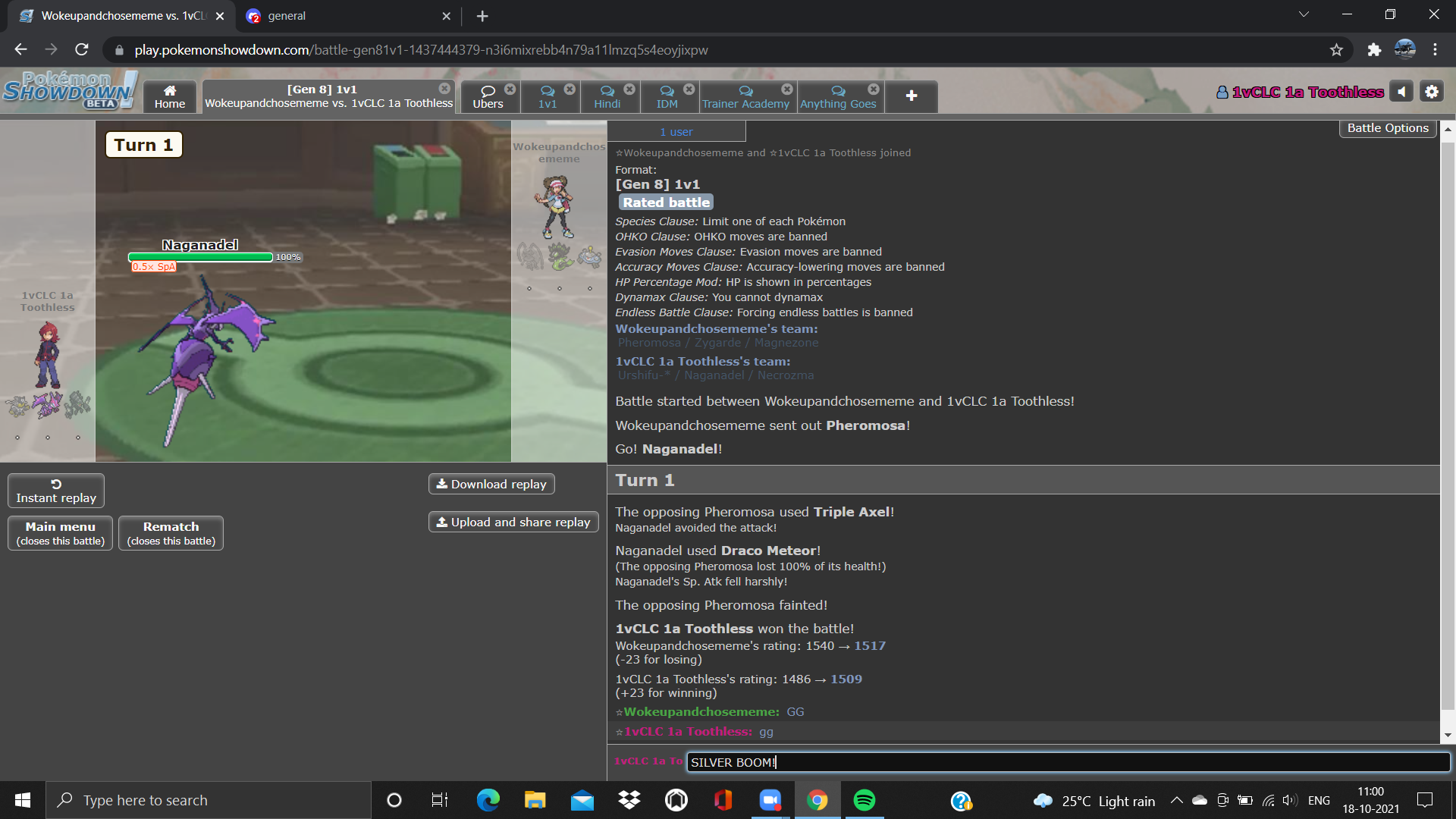The height and width of the screenshot is (819, 1456).
Task: Toggle sound with the speaker icon
Action: point(1401,92)
